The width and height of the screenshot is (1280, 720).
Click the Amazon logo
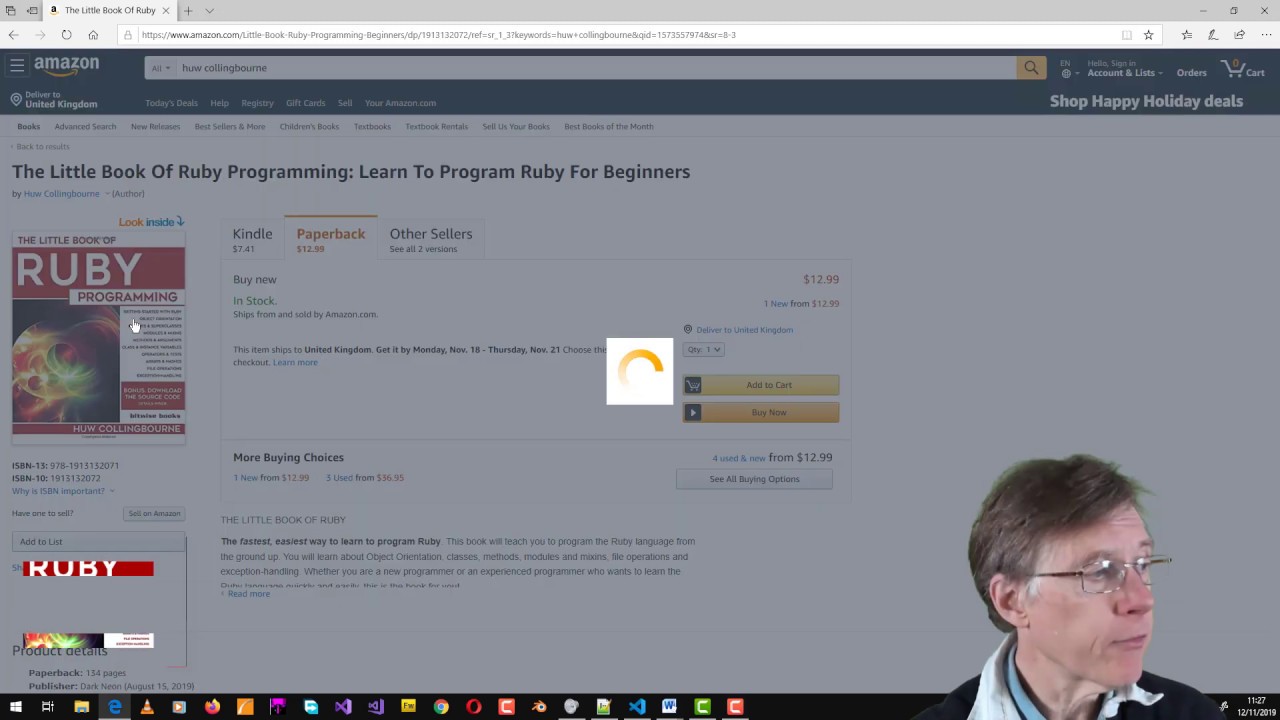[x=66, y=66]
